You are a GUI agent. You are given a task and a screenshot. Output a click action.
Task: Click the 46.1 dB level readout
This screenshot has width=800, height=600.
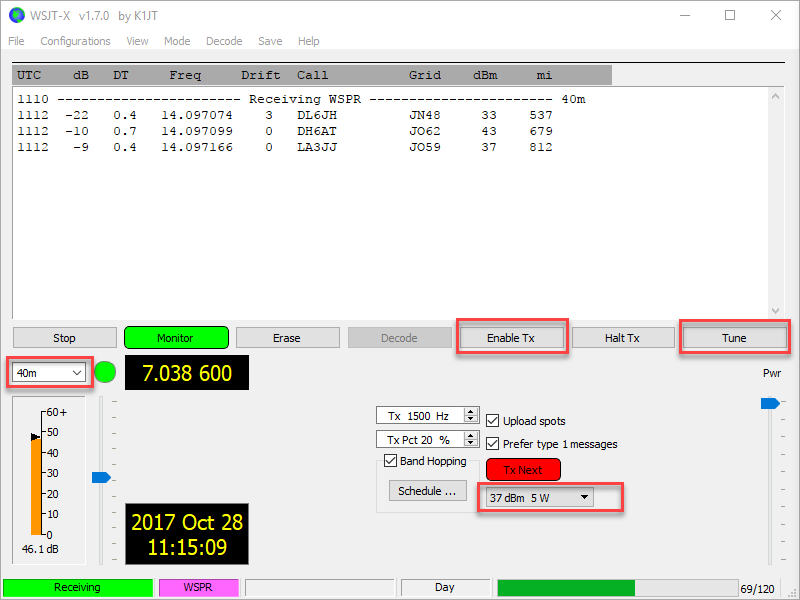click(40, 549)
